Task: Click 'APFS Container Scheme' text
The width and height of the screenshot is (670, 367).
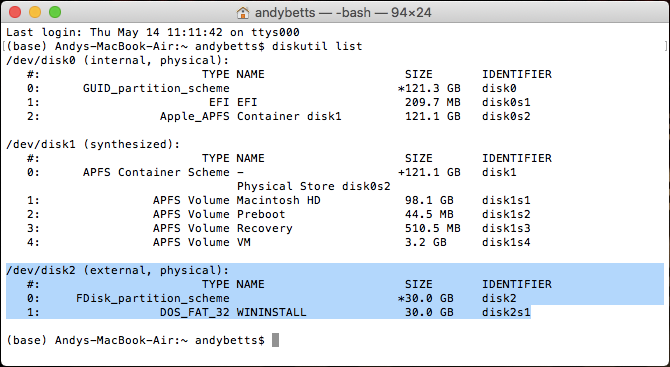Action: click(156, 172)
